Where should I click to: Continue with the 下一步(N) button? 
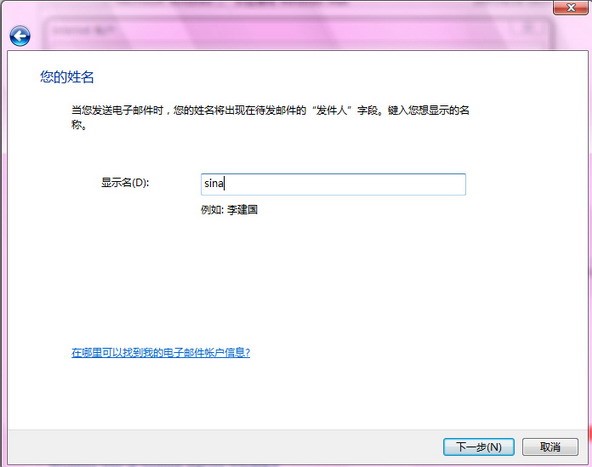478,447
